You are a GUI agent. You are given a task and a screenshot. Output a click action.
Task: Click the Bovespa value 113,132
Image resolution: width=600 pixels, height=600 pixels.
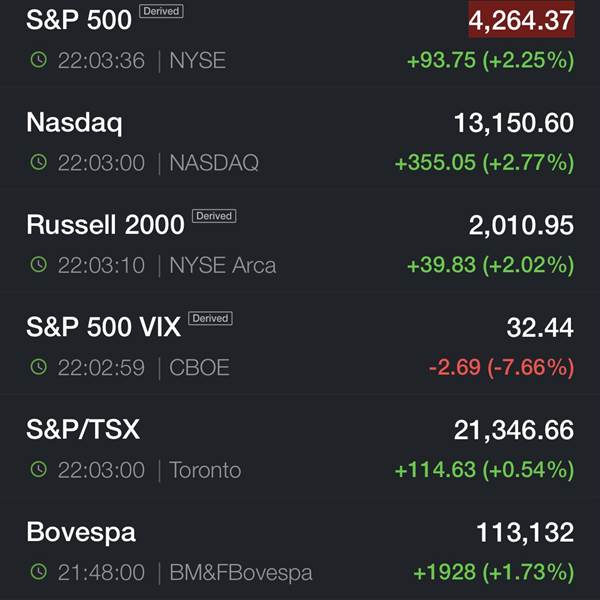[525, 532]
